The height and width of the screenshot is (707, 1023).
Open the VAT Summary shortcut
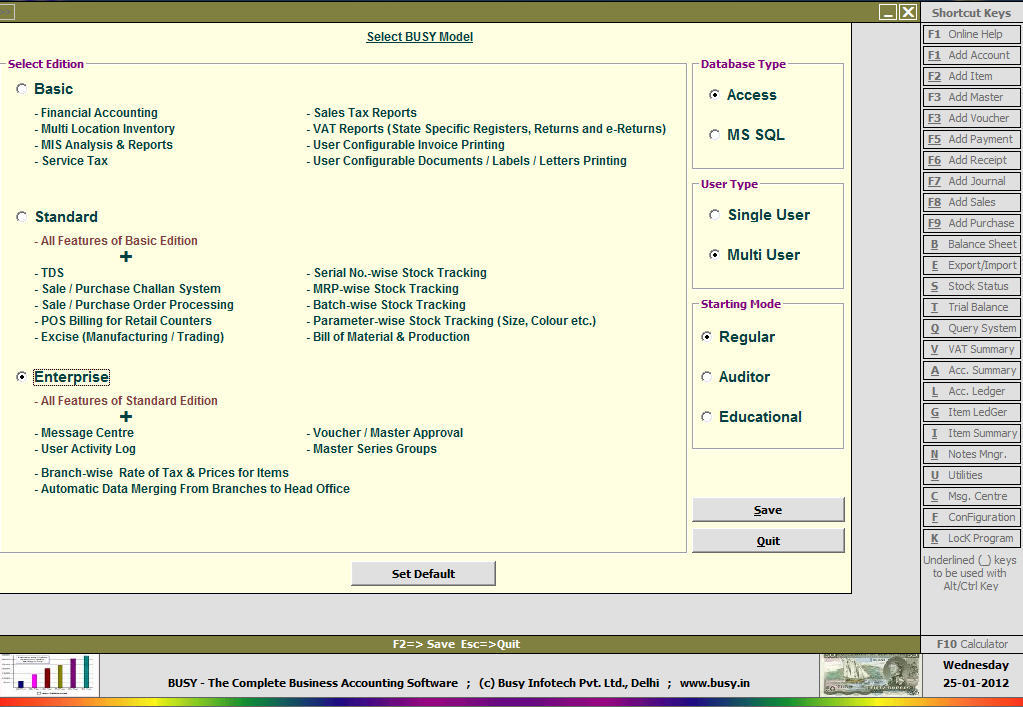[x=971, y=349]
